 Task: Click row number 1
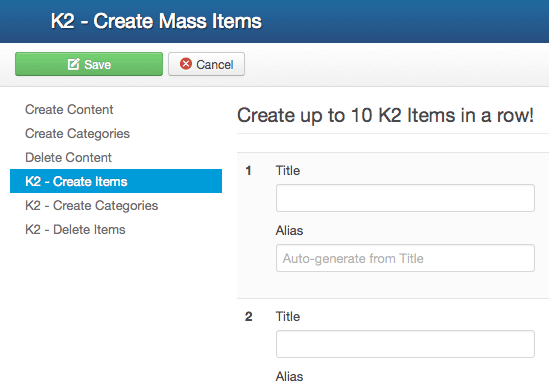[248, 171]
